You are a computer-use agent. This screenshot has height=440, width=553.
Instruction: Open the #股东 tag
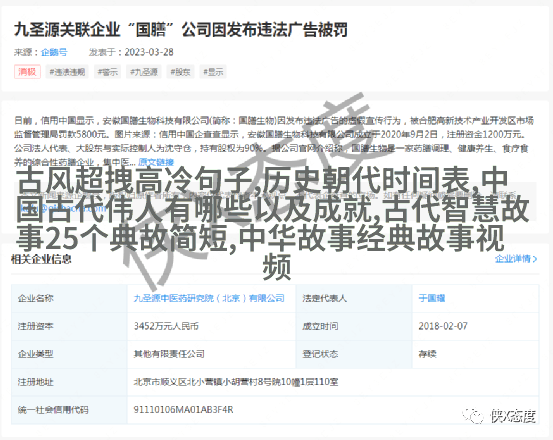[x=180, y=72]
